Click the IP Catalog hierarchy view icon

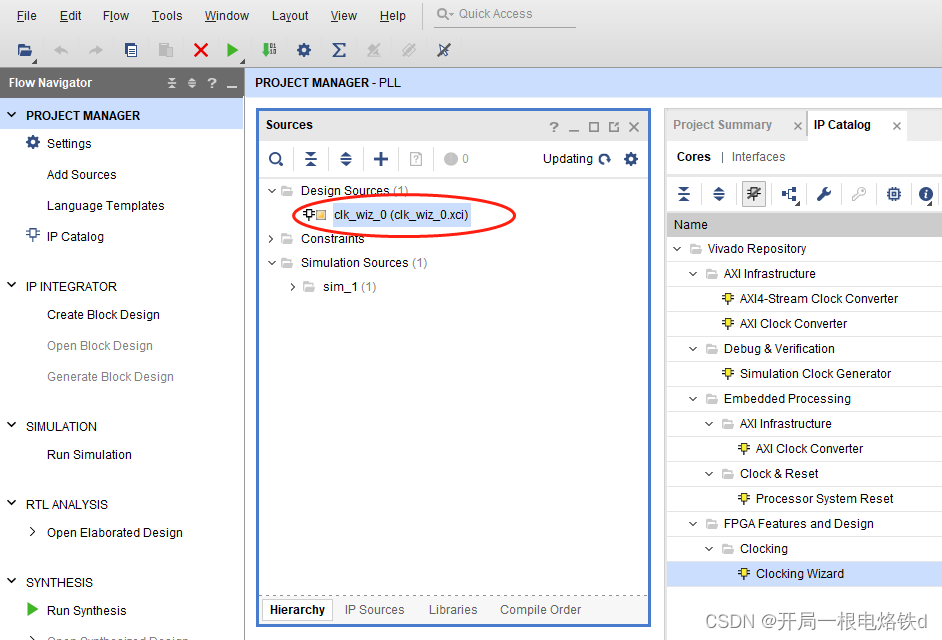coord(789,194)
